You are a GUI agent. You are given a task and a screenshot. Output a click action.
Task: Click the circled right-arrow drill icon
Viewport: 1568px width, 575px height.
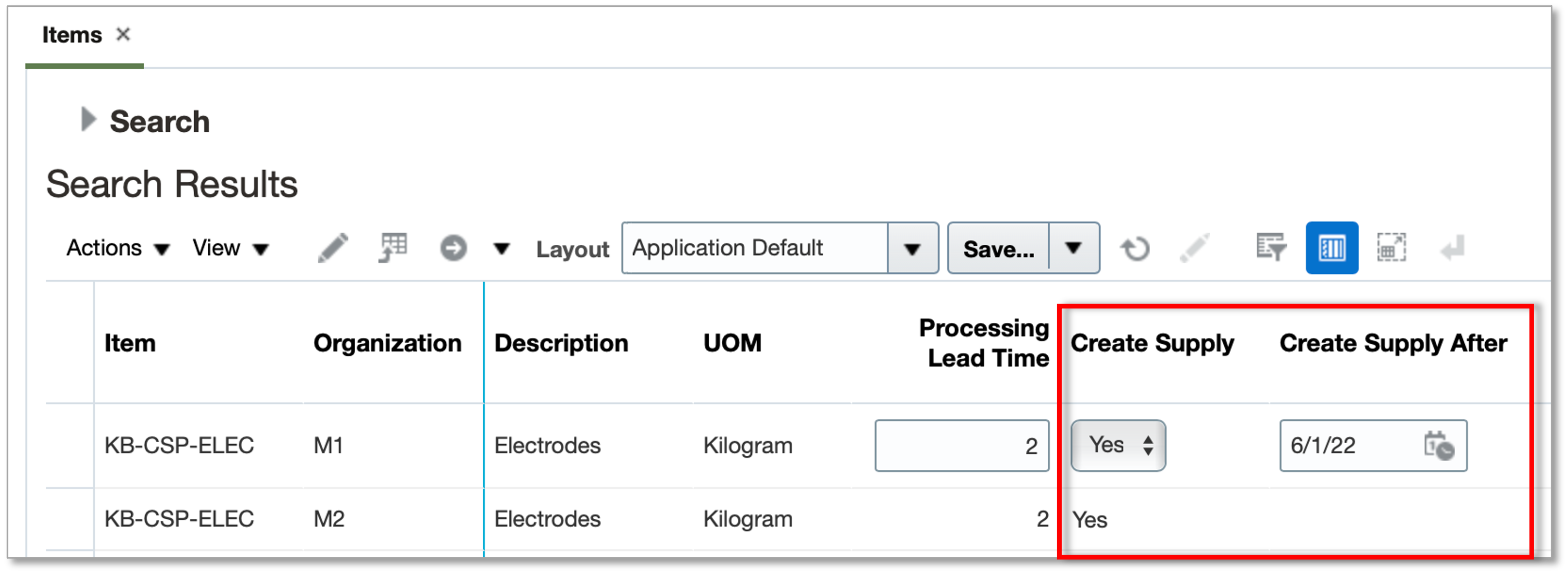453,248
